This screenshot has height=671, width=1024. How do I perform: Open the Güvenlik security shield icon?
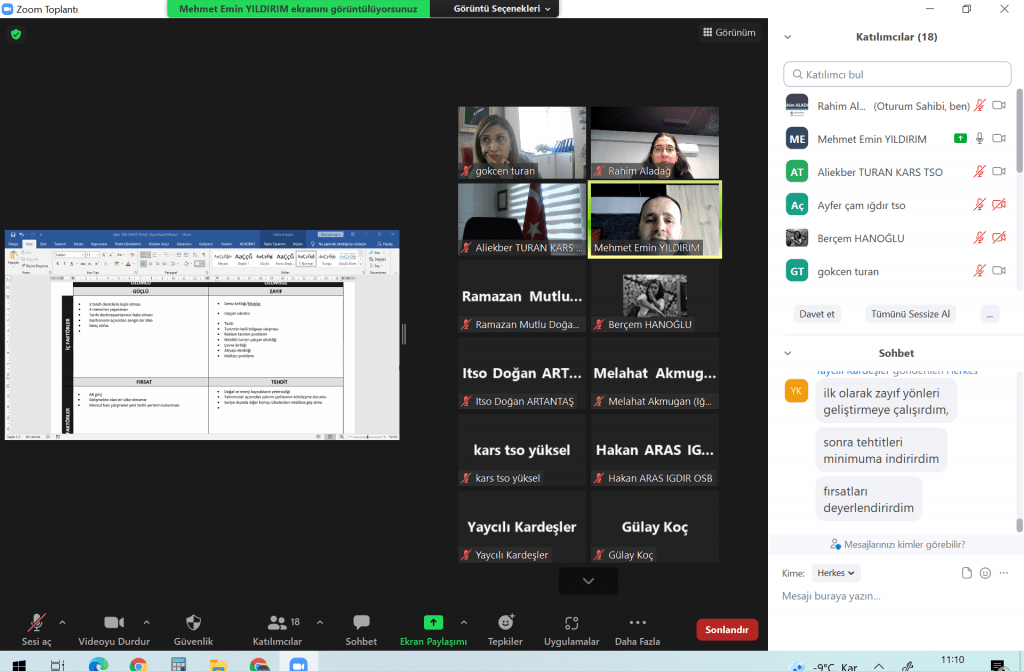pos(193,623)
